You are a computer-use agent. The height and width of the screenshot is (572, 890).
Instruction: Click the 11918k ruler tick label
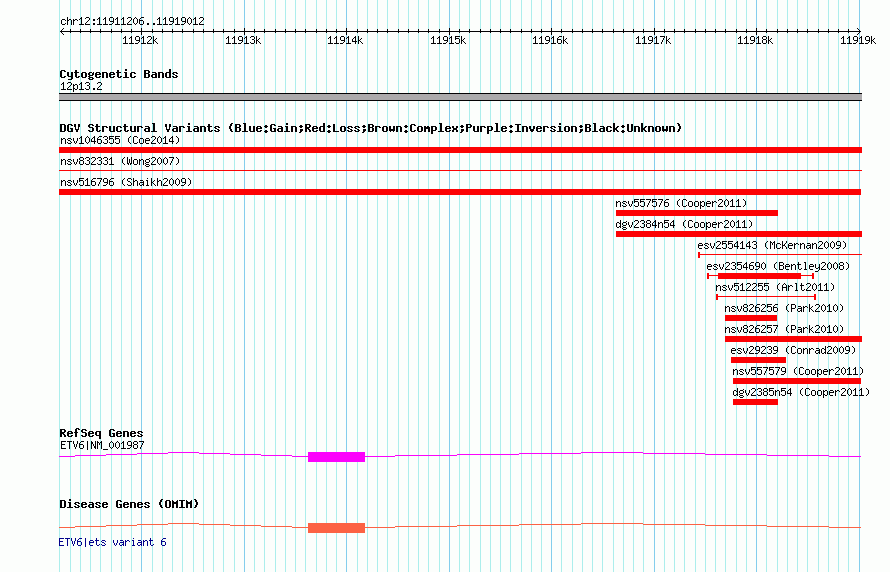[x=755, y=40]
